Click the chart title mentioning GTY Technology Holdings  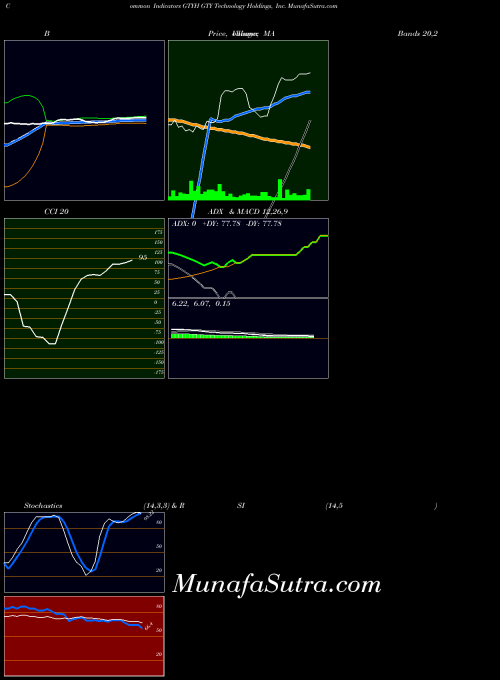coord(233,6)
